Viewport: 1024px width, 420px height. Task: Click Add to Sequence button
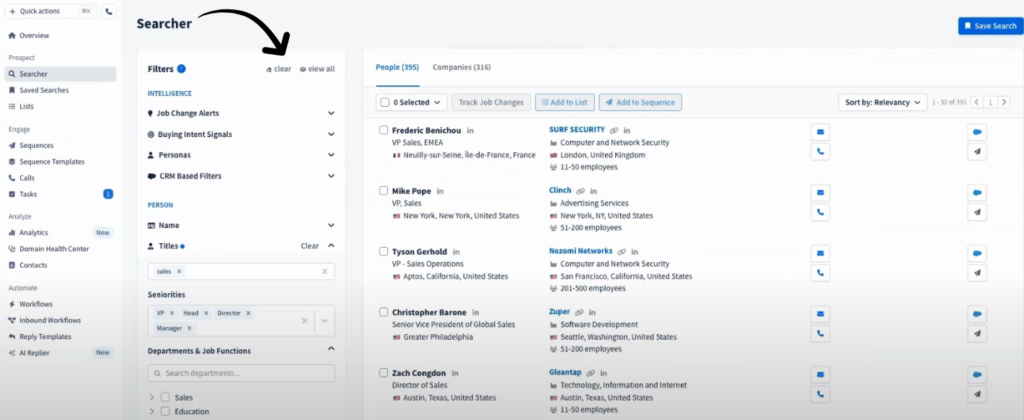coord(641,103)
